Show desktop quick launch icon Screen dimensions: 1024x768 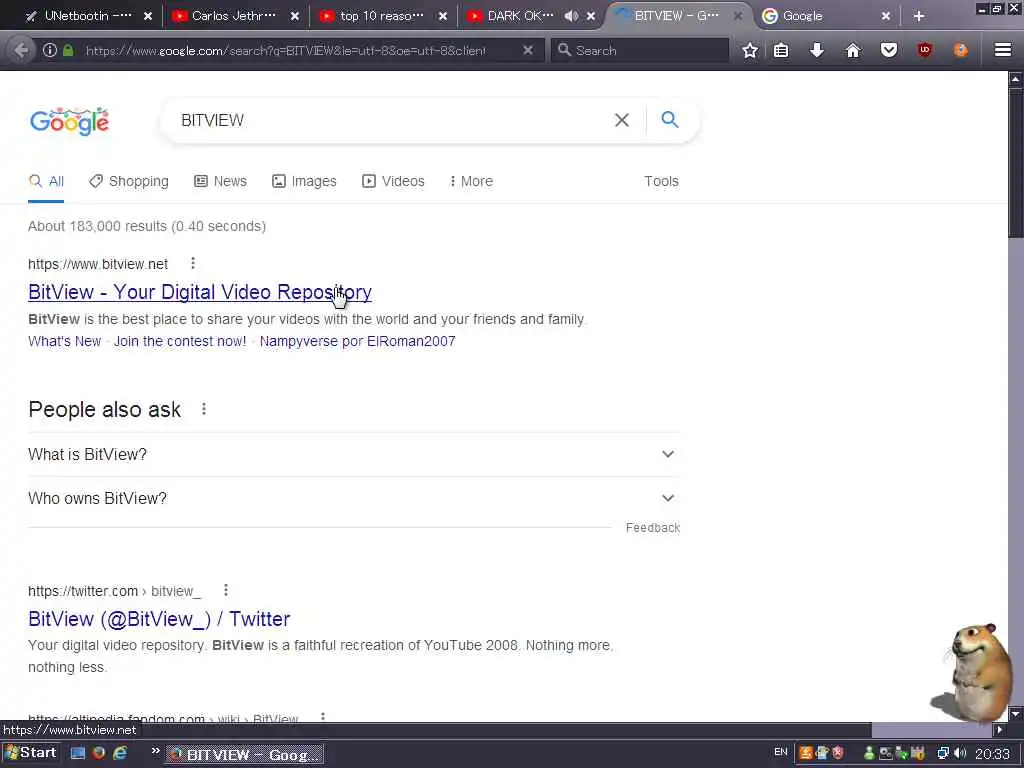78,753
